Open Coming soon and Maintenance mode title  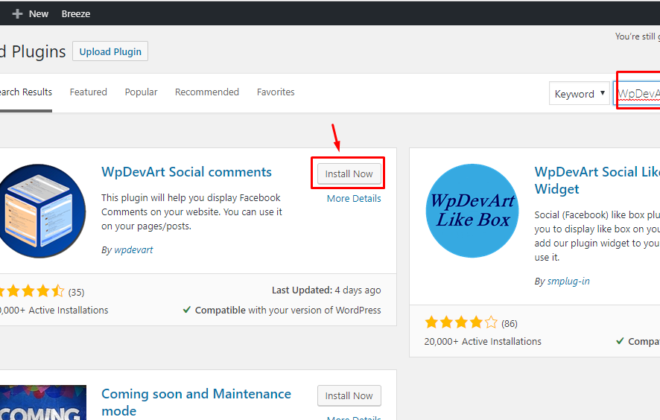196,402
